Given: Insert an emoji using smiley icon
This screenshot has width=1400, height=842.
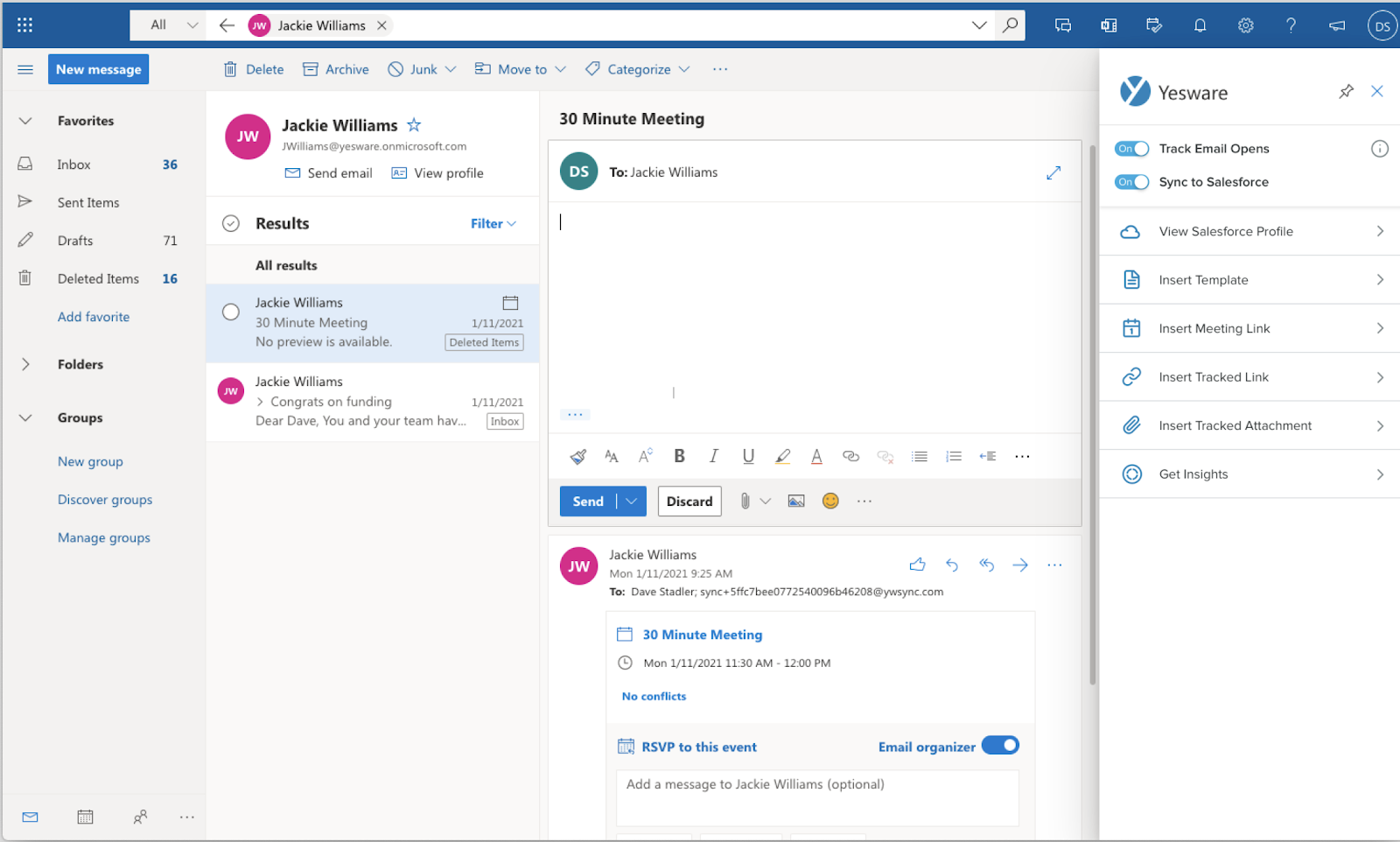Looking at the screenshot, I should (x=830, y=501).
